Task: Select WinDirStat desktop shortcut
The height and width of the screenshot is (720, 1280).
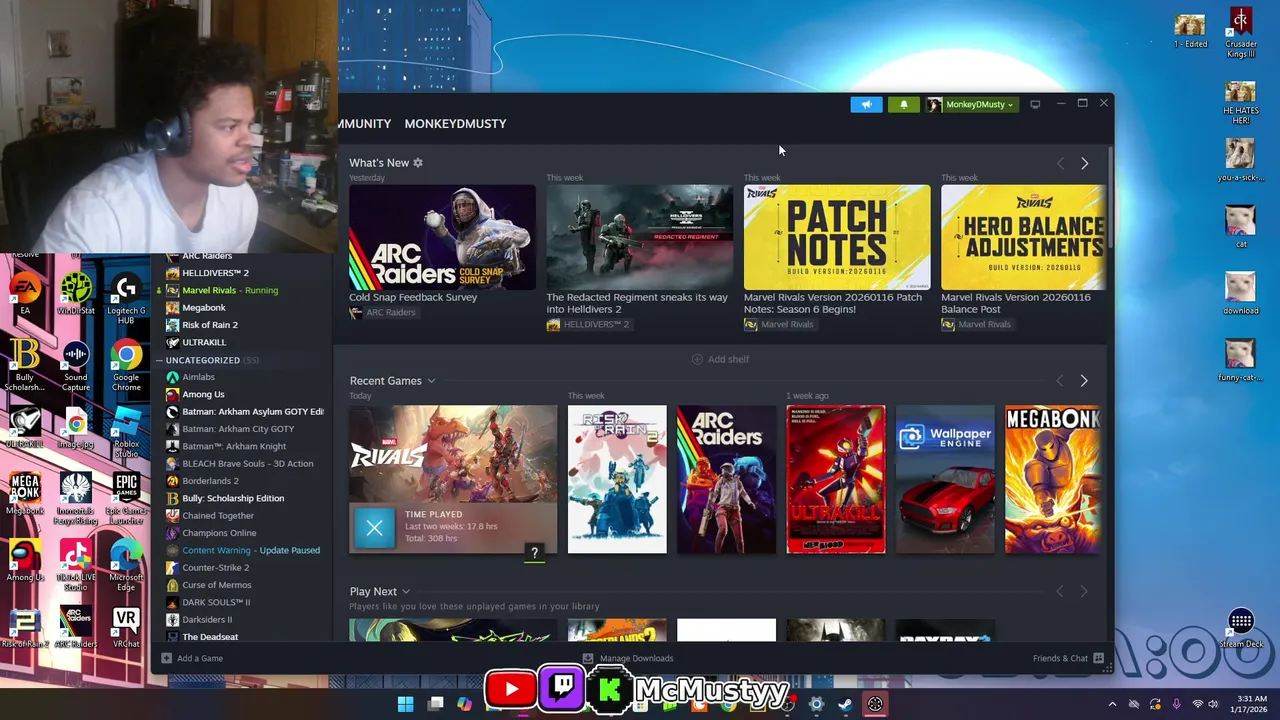Action: click(x=75, y=295)
